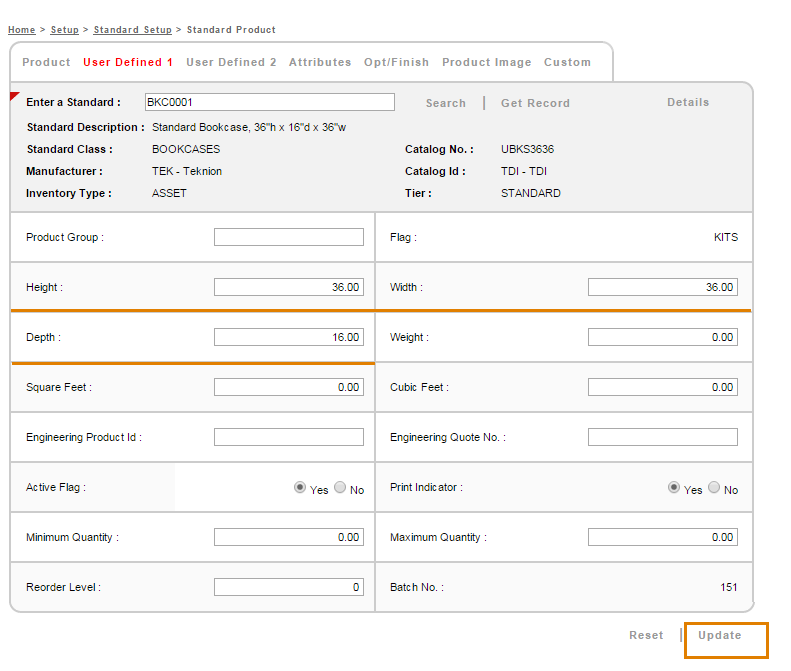
Task: Open the Product tab
Action: [x=46, y=62]
